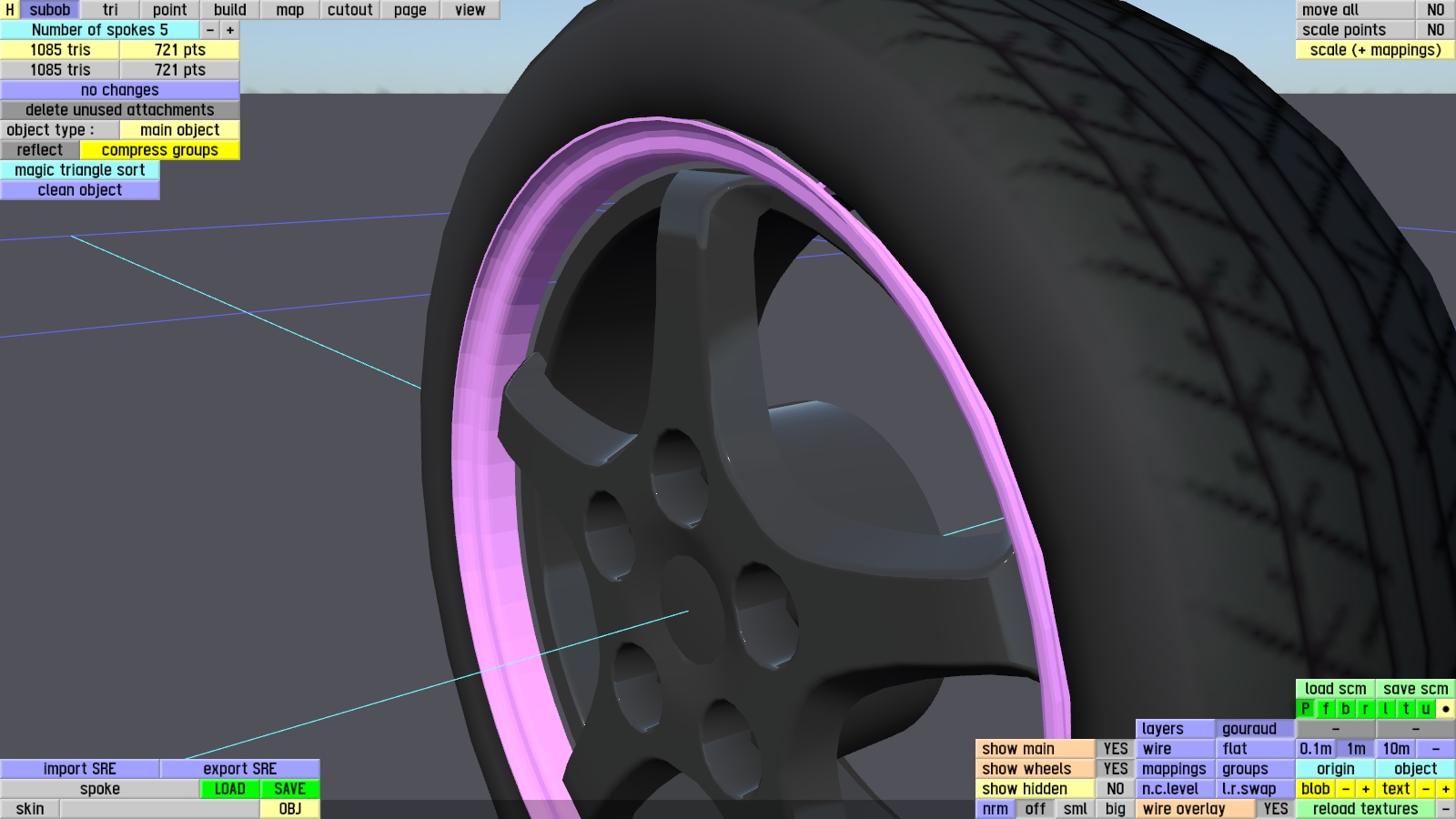Screen dimensions: 1456x819
Task: Open the view tab
Action: click(470, 10)
